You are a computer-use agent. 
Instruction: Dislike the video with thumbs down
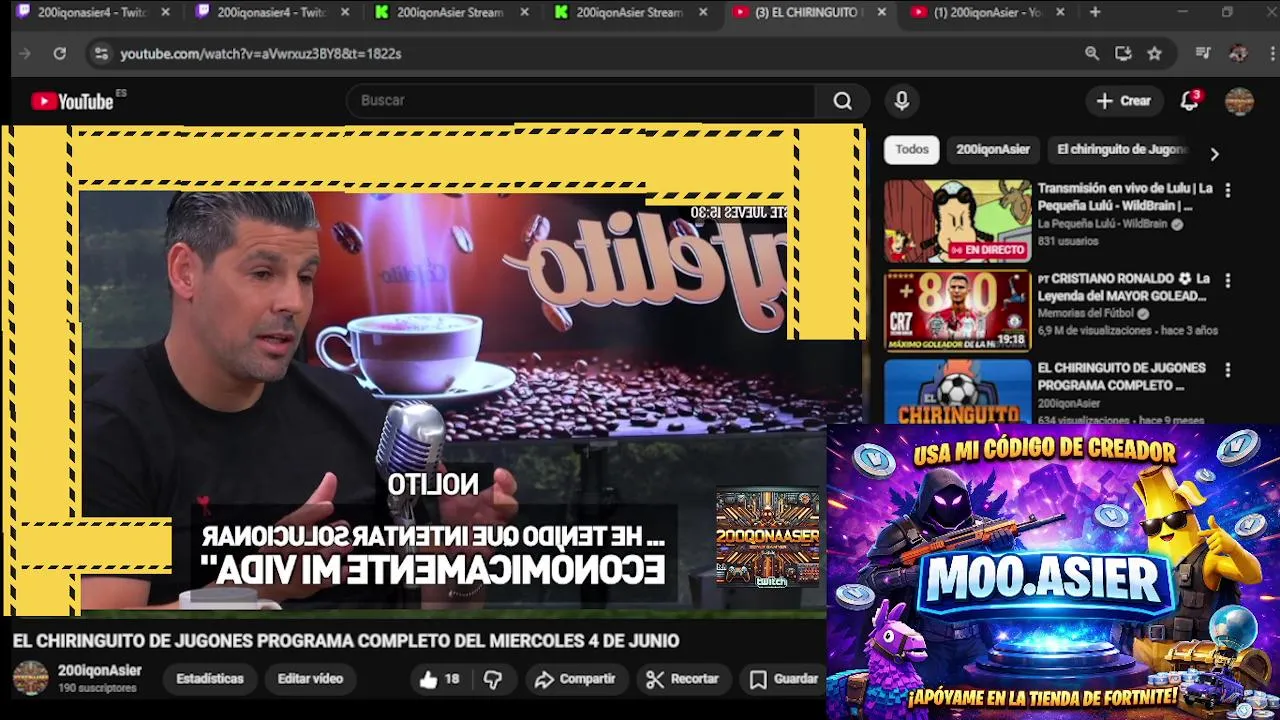point(493,679)
